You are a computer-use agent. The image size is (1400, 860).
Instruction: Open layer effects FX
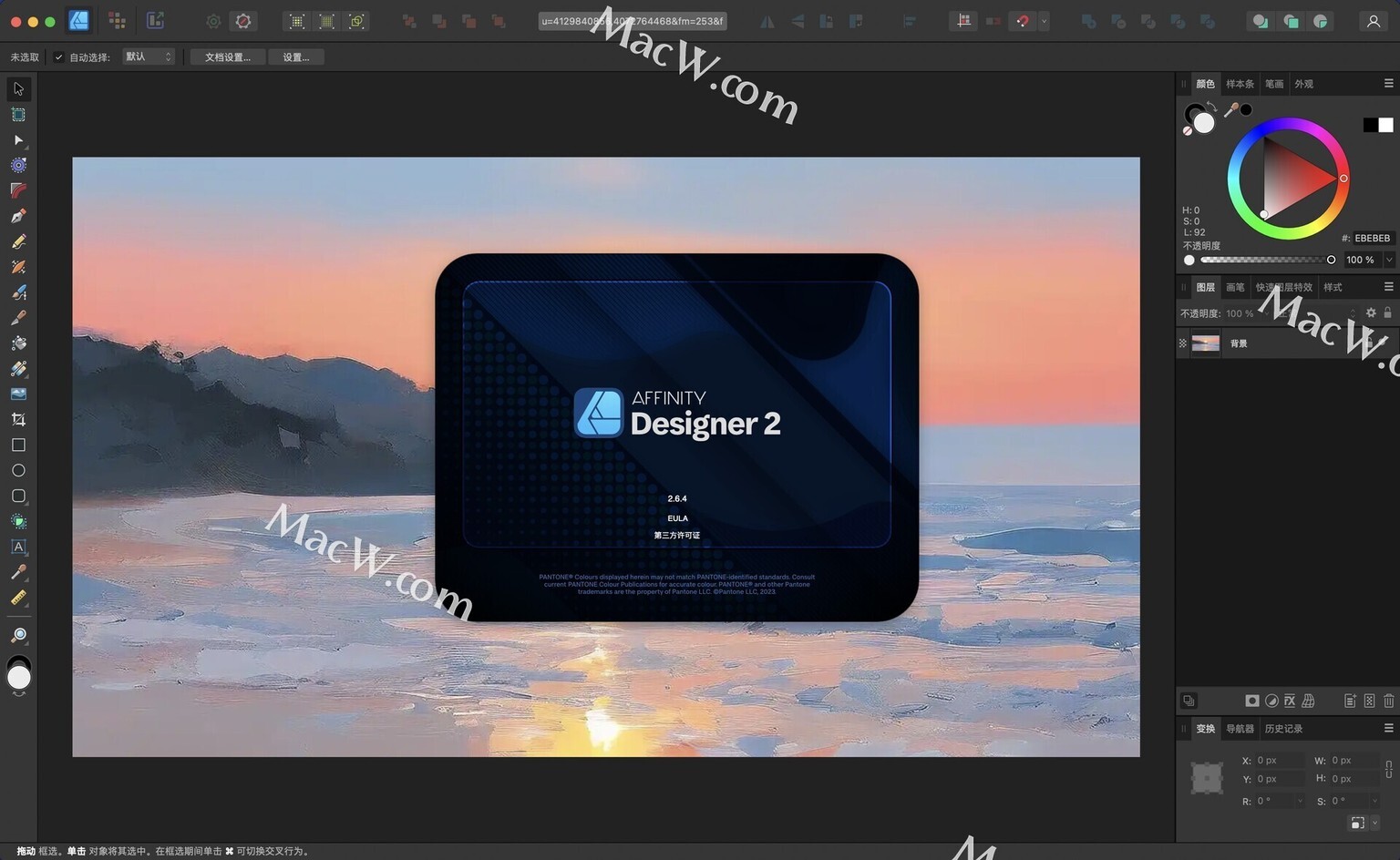pyautogui.click(x=1290, y=701)
